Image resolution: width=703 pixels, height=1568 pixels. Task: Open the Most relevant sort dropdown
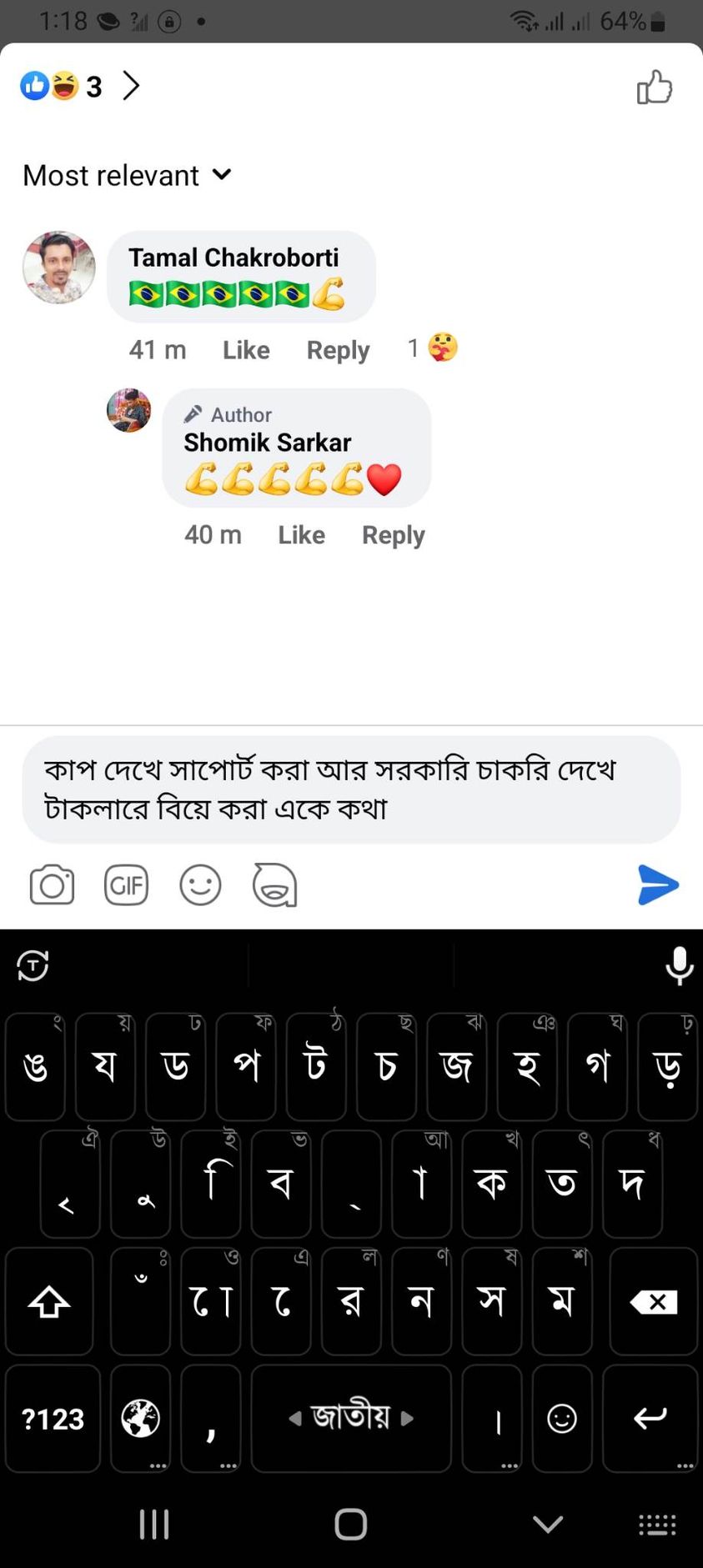127,175
